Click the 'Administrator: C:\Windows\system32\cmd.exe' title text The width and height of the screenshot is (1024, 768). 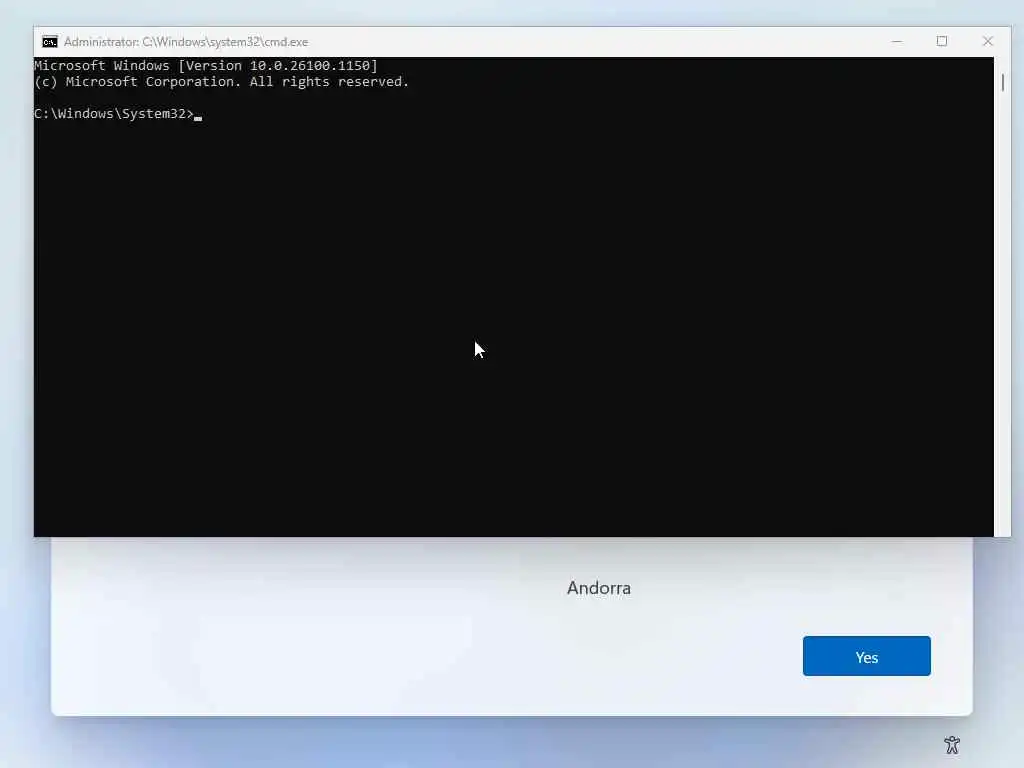(x=185, y=42)
